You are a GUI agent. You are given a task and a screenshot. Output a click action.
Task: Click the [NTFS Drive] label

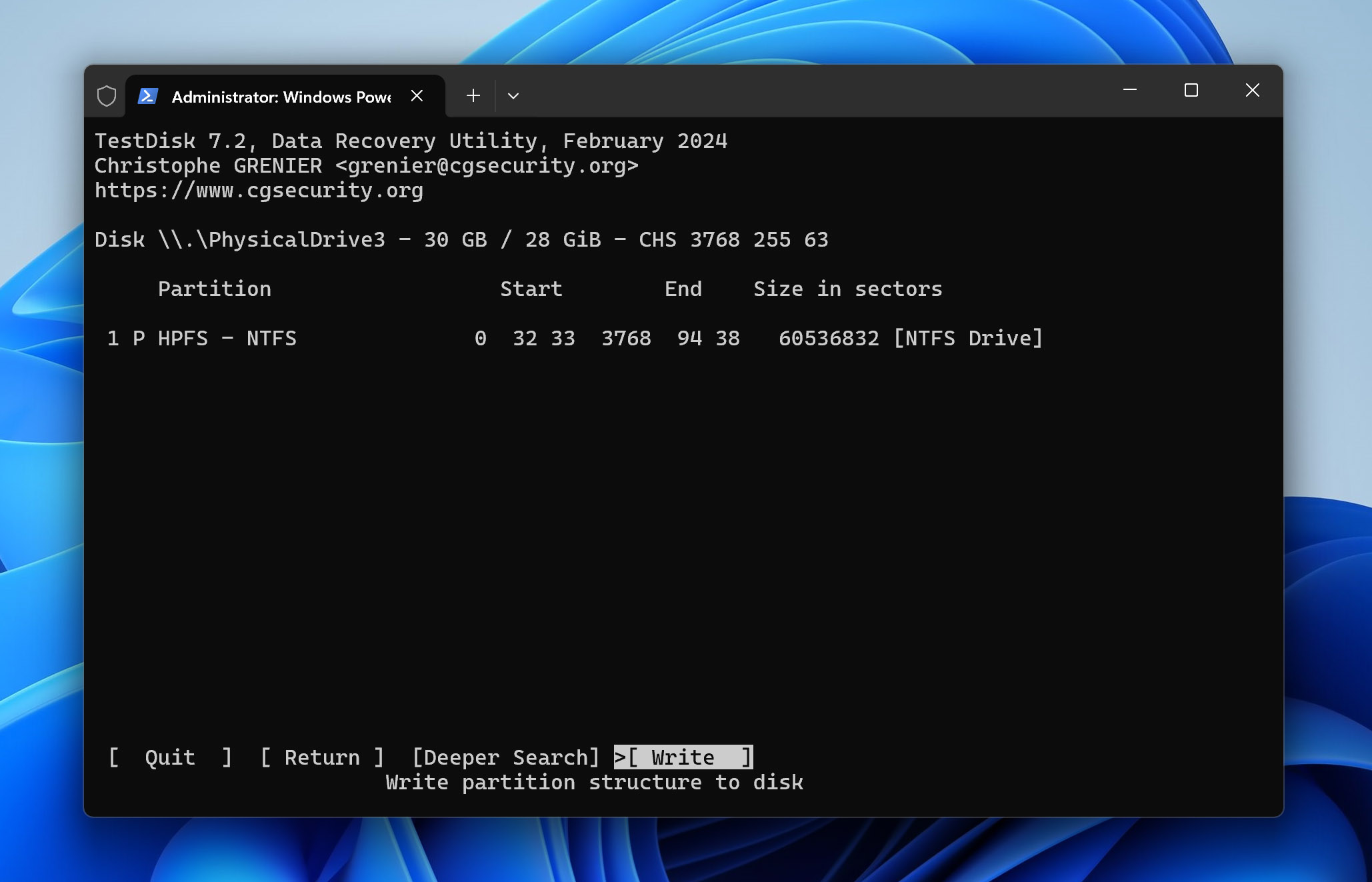click(x=968, y=338)
